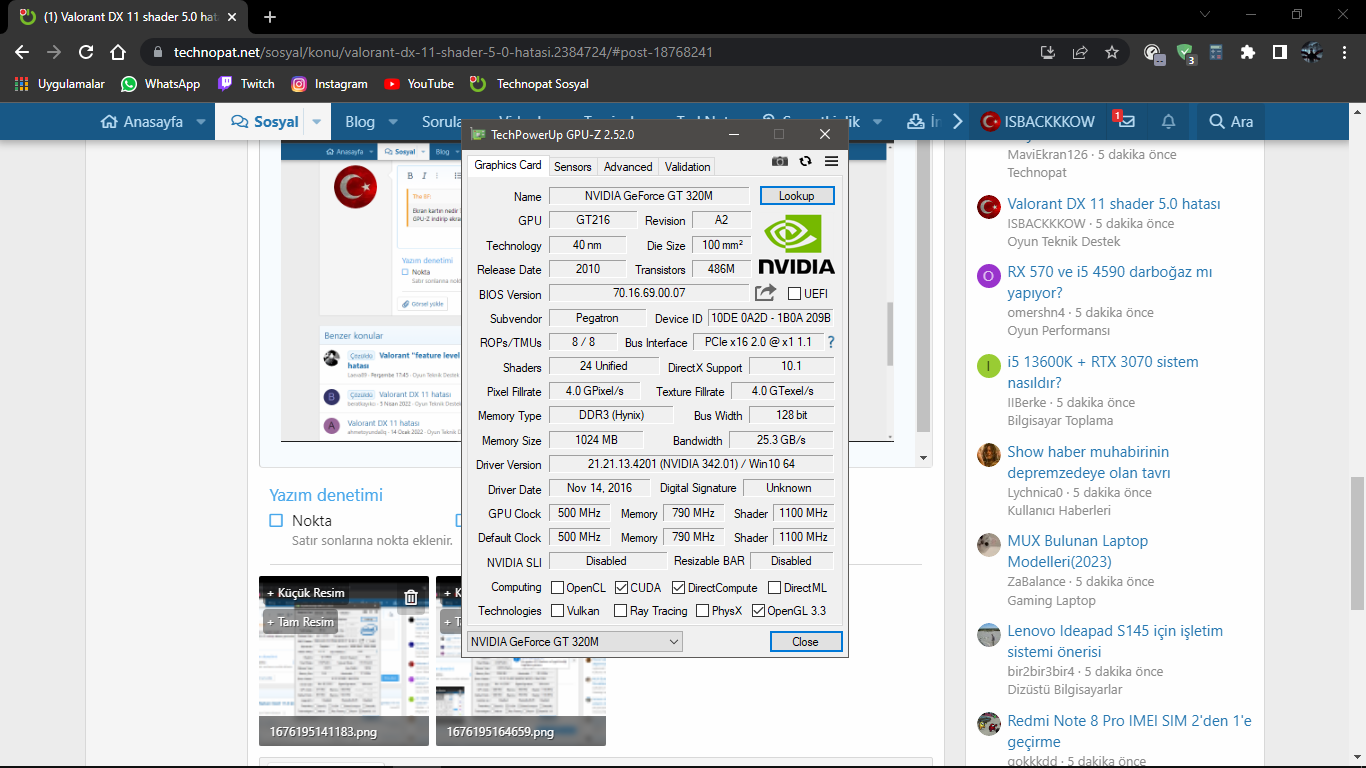This screenshot has height=768, width=1366.
Task: Open the calculator extension icon
Action: point(1216,52)
